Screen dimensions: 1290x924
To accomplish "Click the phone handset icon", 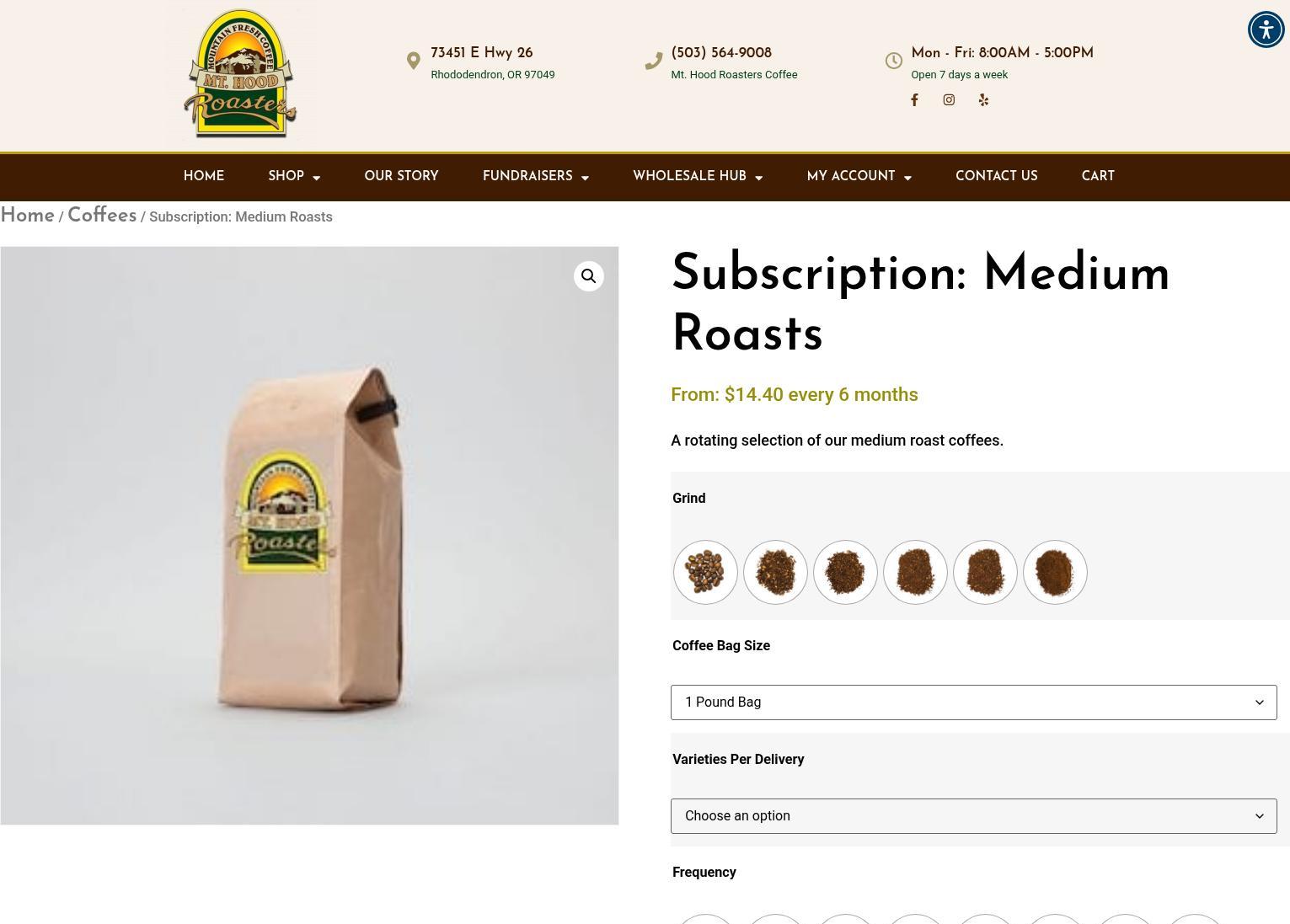I will point(653,61).
